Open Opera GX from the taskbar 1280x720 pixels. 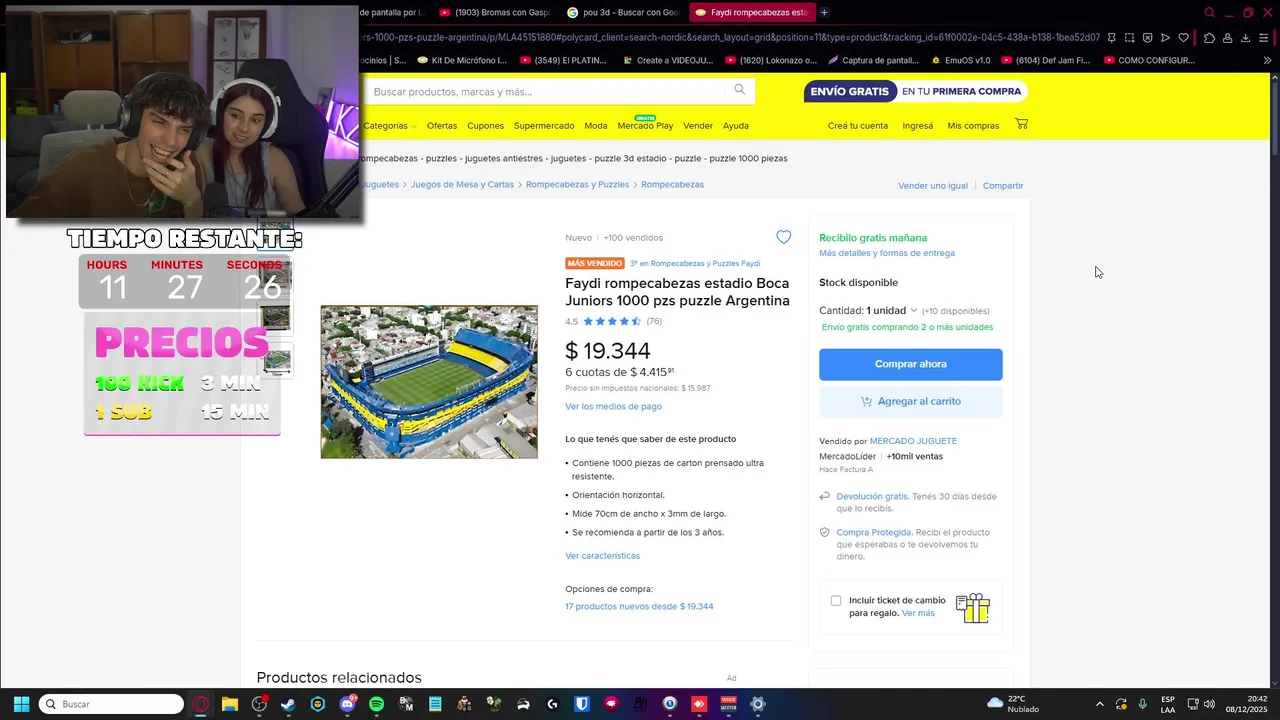pyautogui.click(x=200, y=704)
